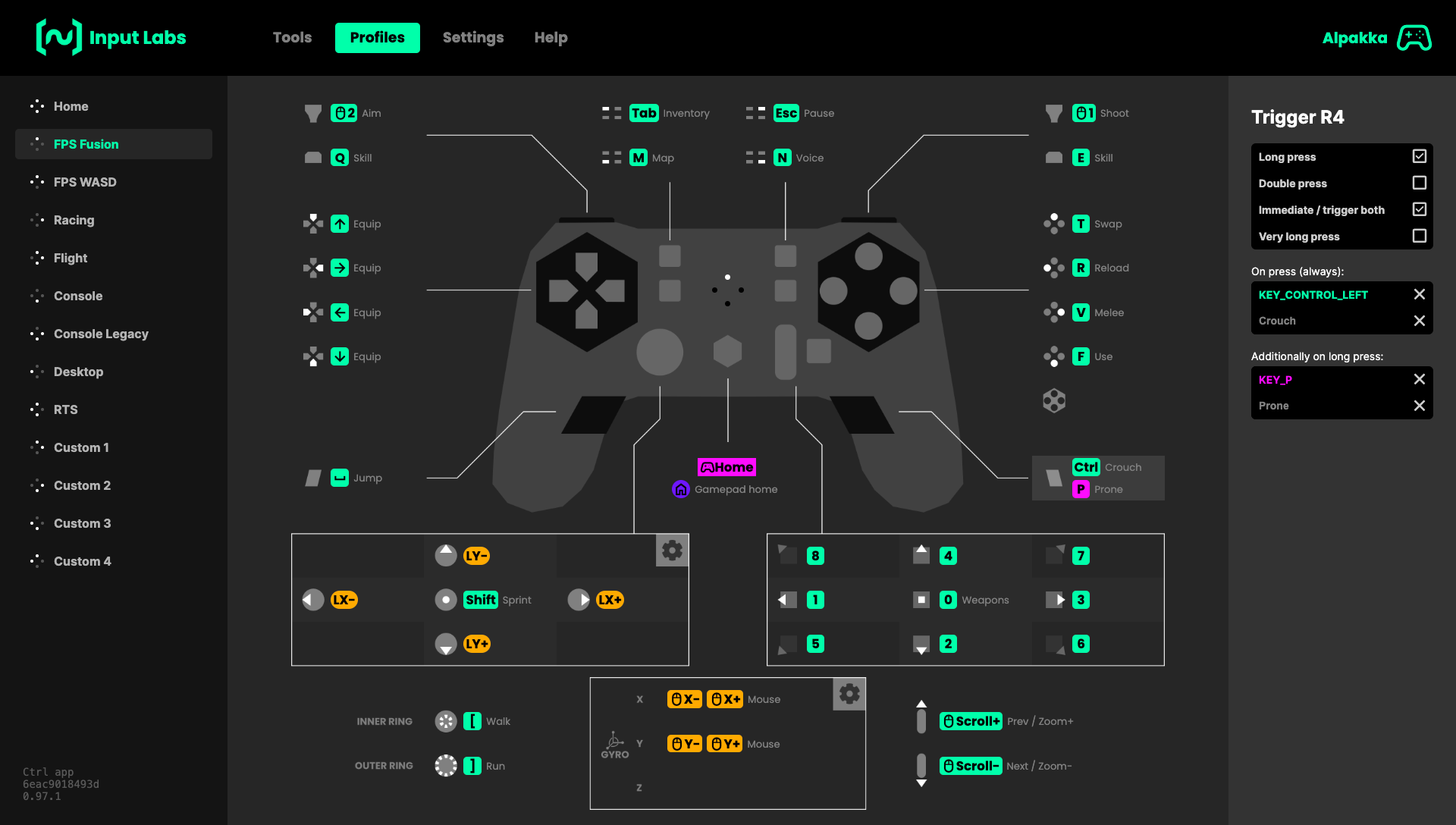Remove KEY_P long press action

click(x=1420, y=379)
